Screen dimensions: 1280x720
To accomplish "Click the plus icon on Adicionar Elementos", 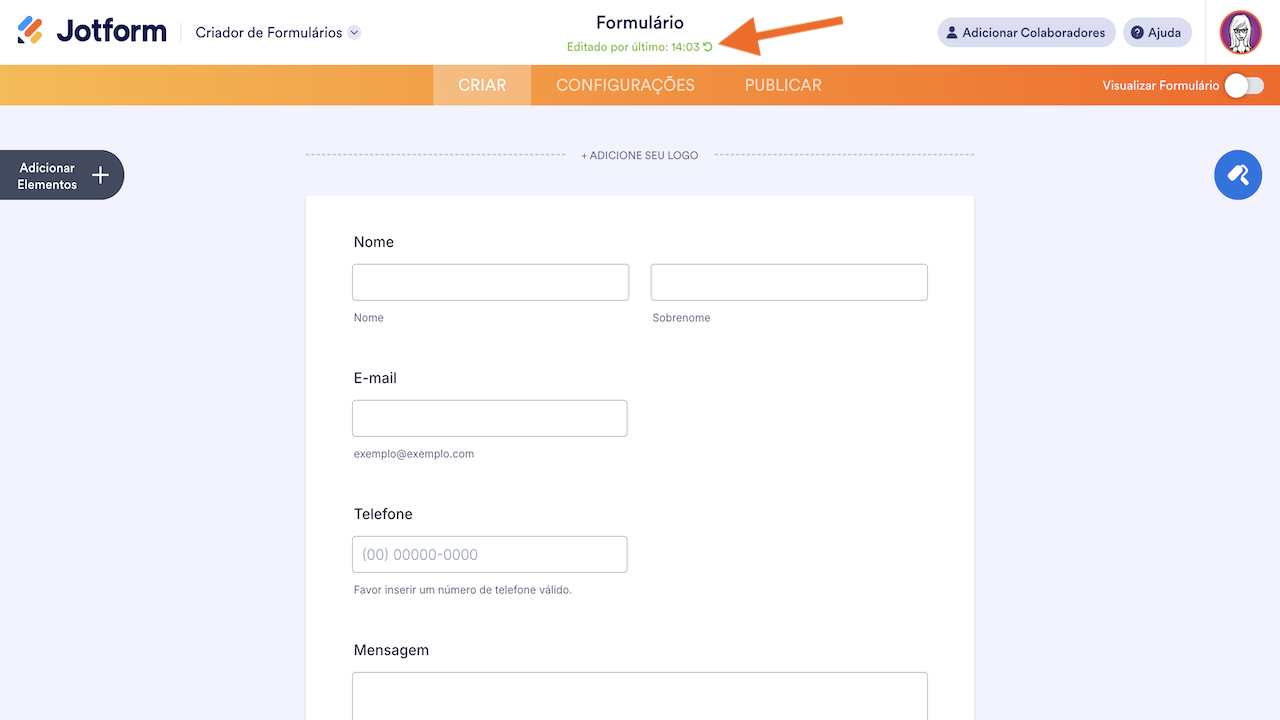I will 100,176.
